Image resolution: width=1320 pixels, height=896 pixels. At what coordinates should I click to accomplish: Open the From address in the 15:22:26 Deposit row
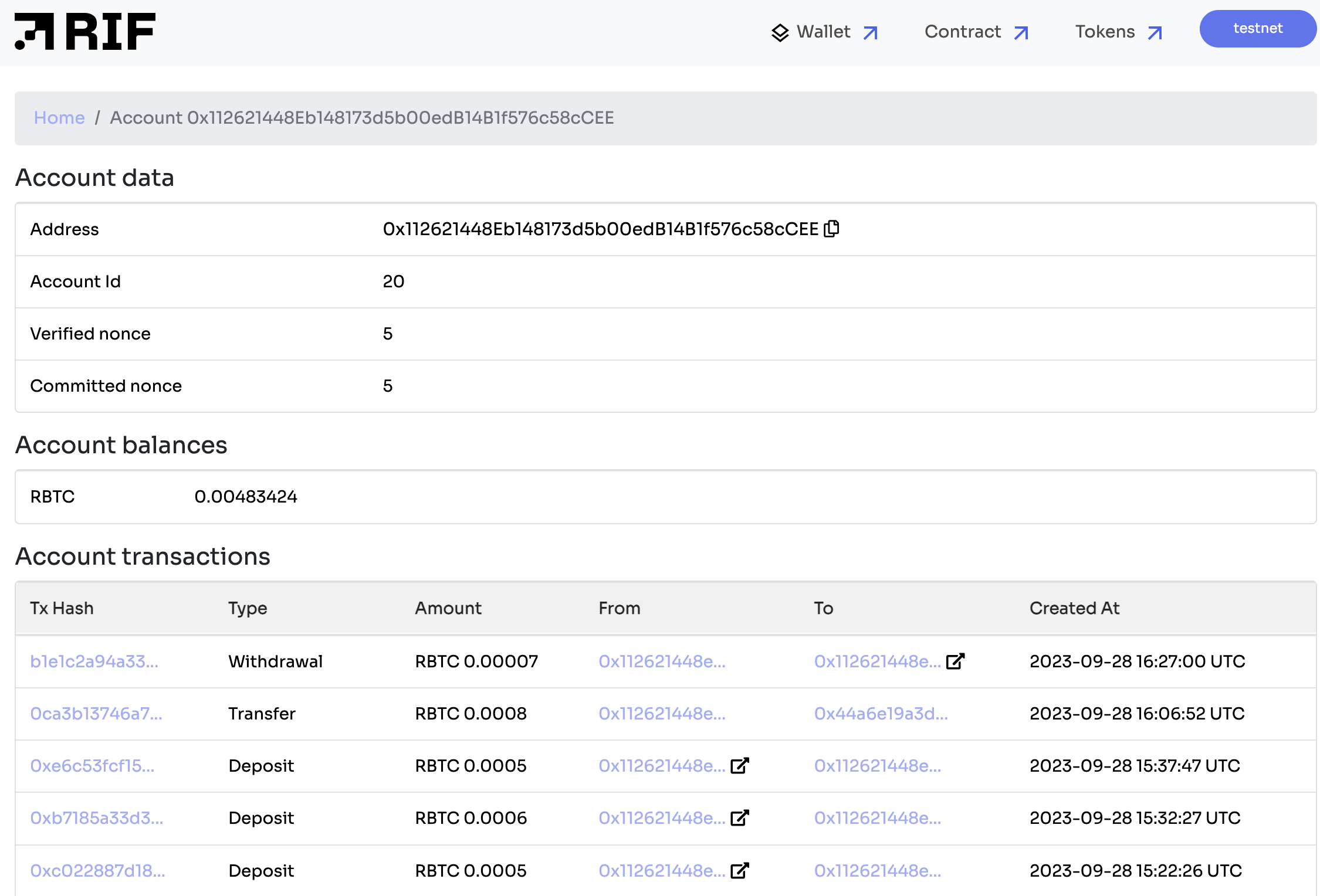tap(662, 871)
